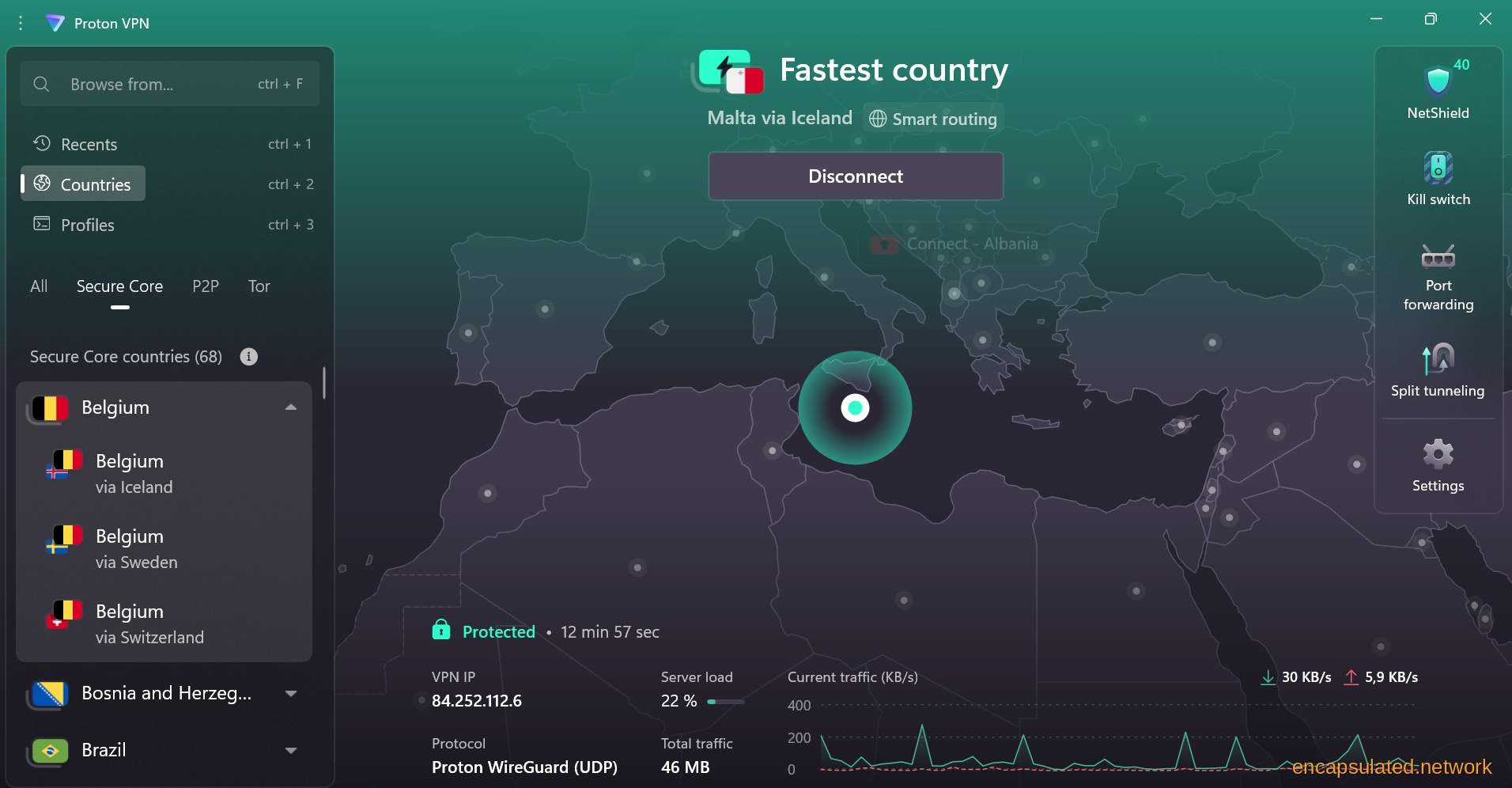Connect to Belgium via Sweden
The width and height of the screenshot is (1512, 788).
click(x=164, y=548)
